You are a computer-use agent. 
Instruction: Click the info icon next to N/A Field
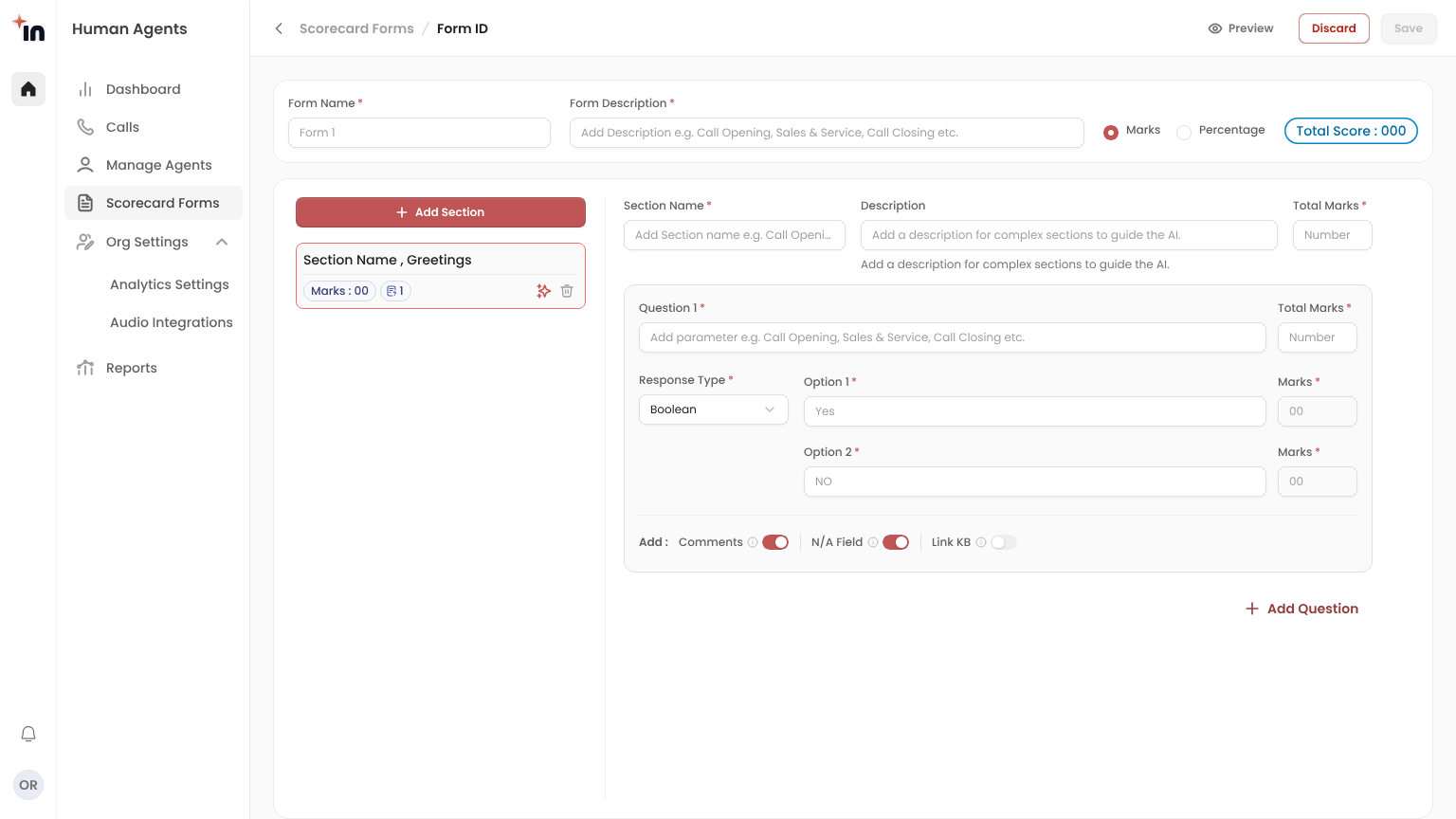(x=873, y=542)
